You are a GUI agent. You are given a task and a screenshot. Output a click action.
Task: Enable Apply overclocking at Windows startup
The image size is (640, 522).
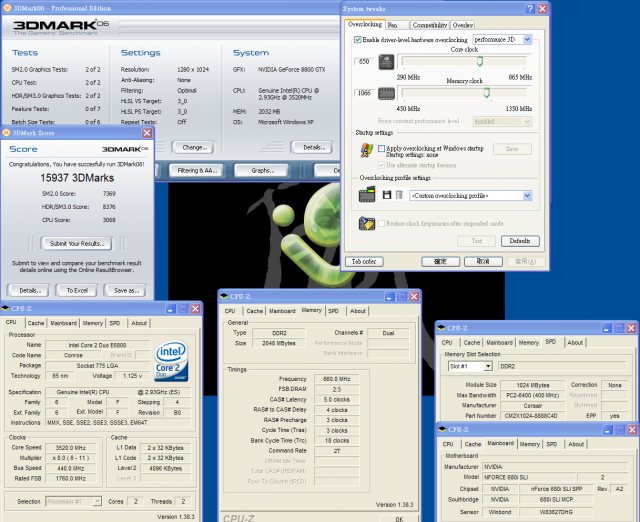tap(382, 149)
